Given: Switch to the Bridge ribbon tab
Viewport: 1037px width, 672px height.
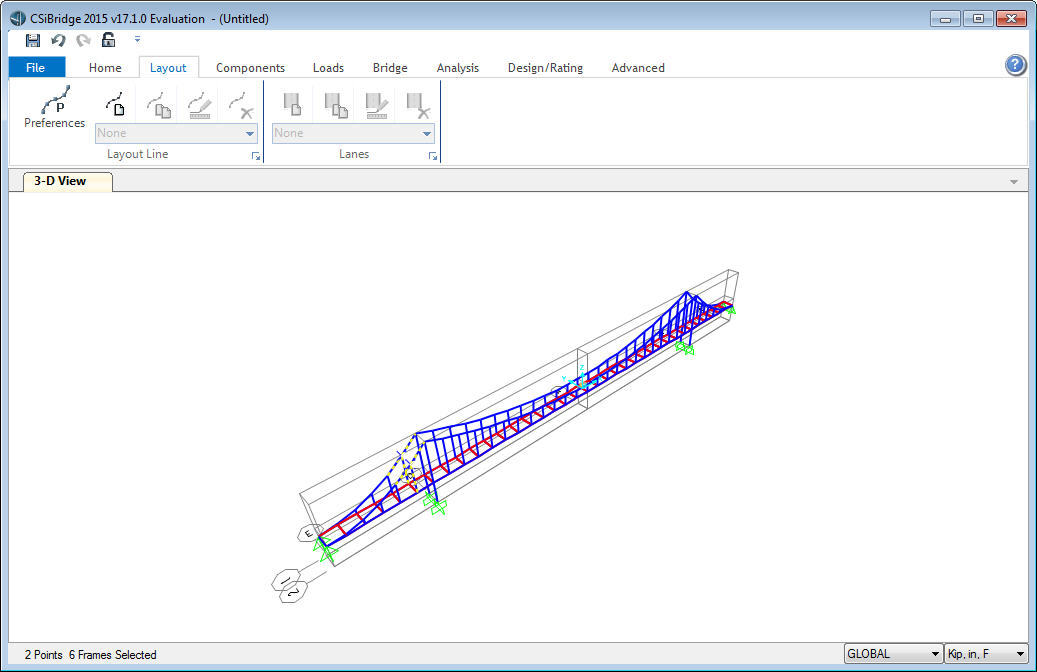Looking at the screenshot, I should pyautogui.click(x=390, y=67).
